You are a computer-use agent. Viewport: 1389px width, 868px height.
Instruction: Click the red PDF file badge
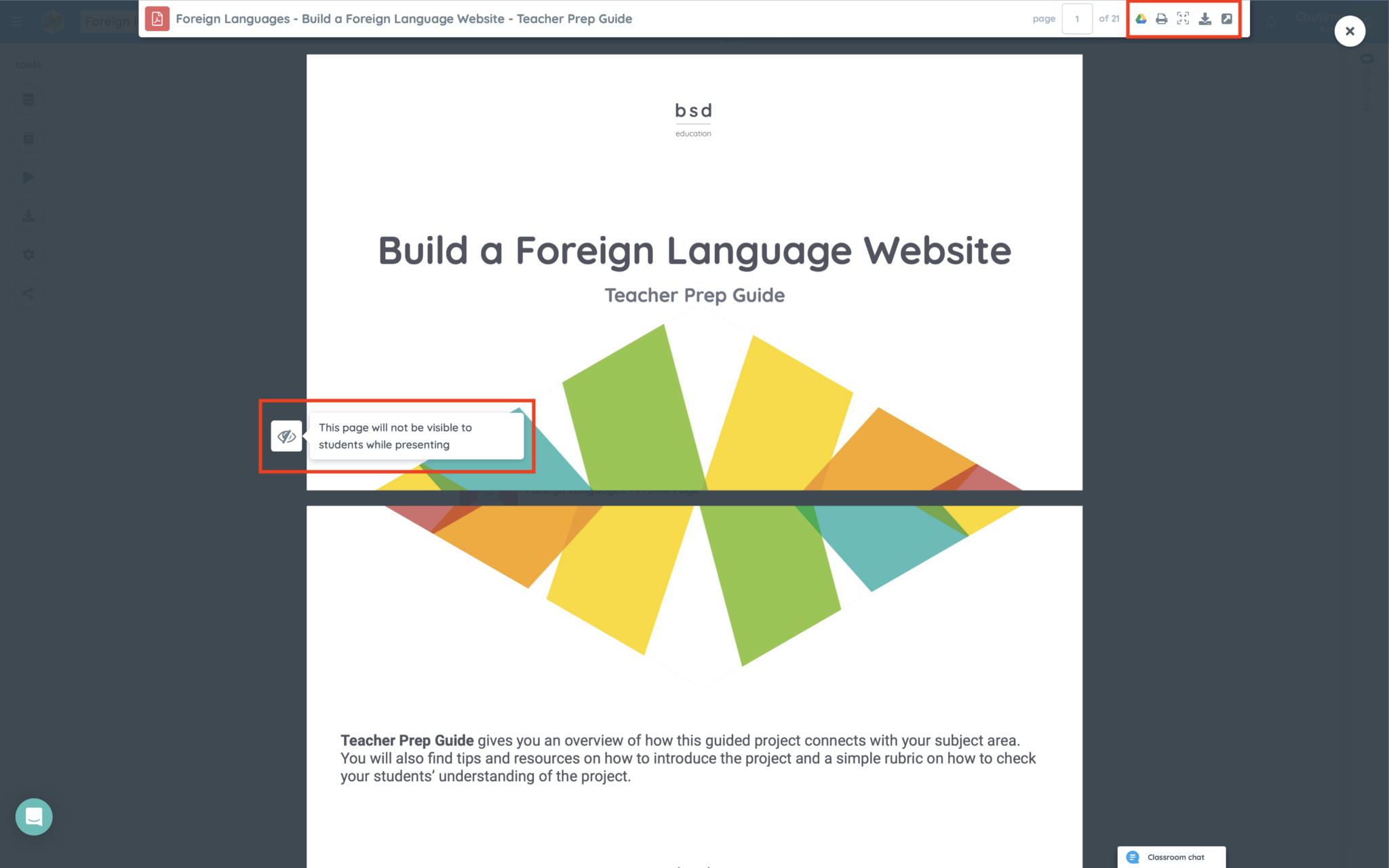pyautogui.click(x=156, y=19)
